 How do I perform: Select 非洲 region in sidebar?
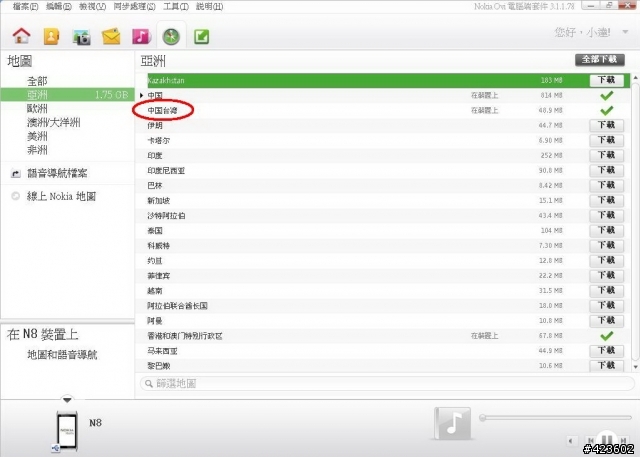click(x=37, y=150)
